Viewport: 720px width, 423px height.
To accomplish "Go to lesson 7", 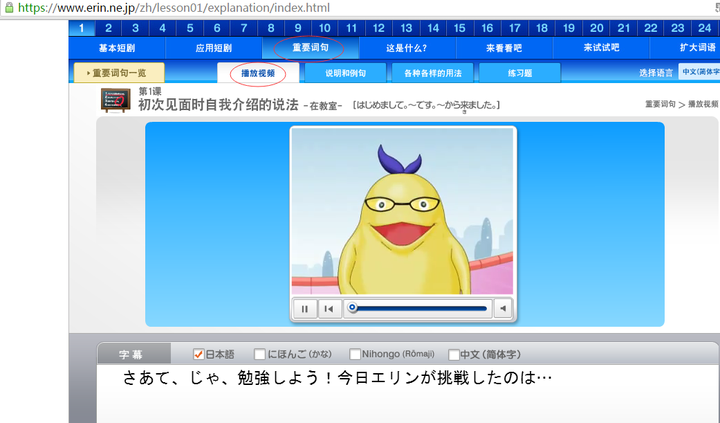I will 244,28.
